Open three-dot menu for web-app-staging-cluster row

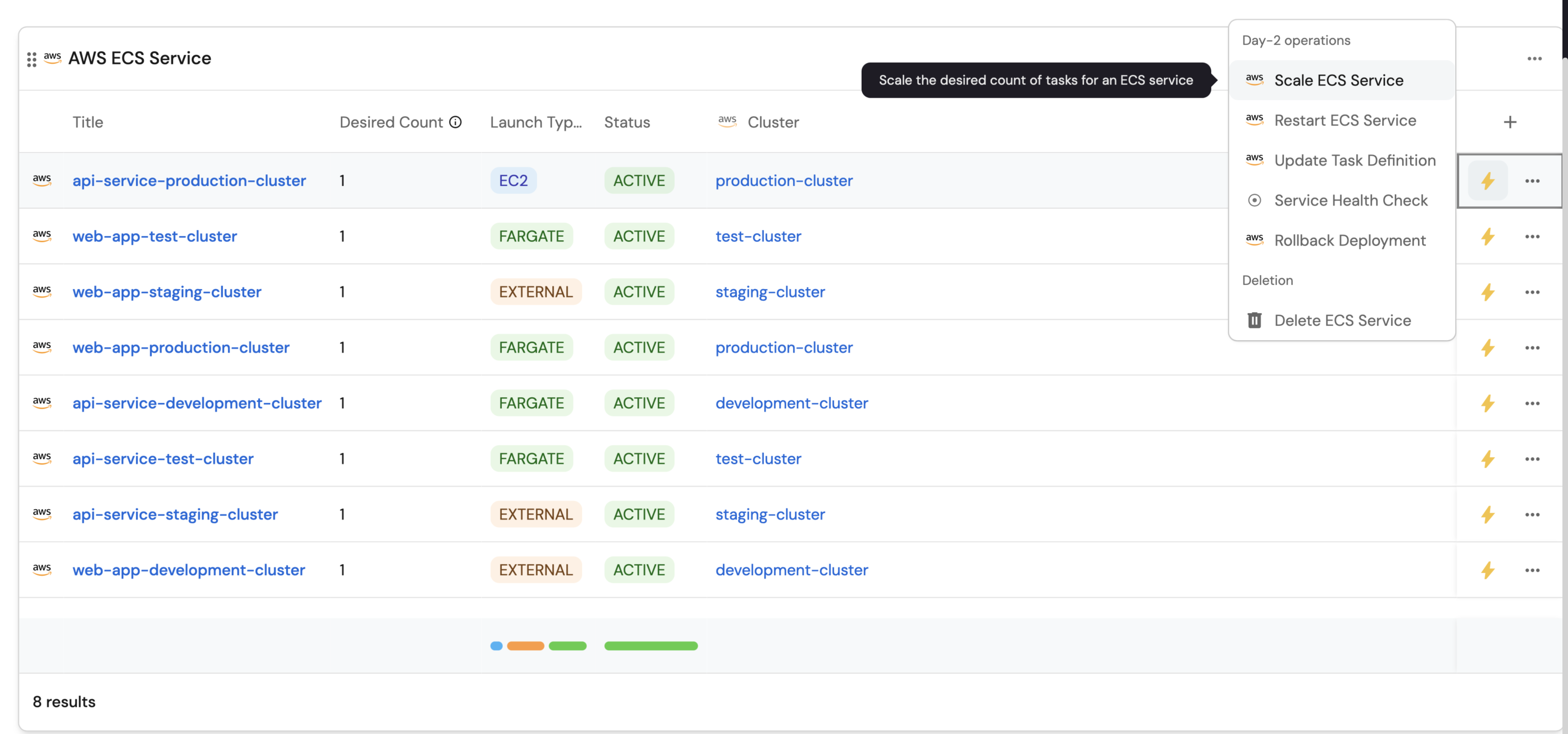1532,292
